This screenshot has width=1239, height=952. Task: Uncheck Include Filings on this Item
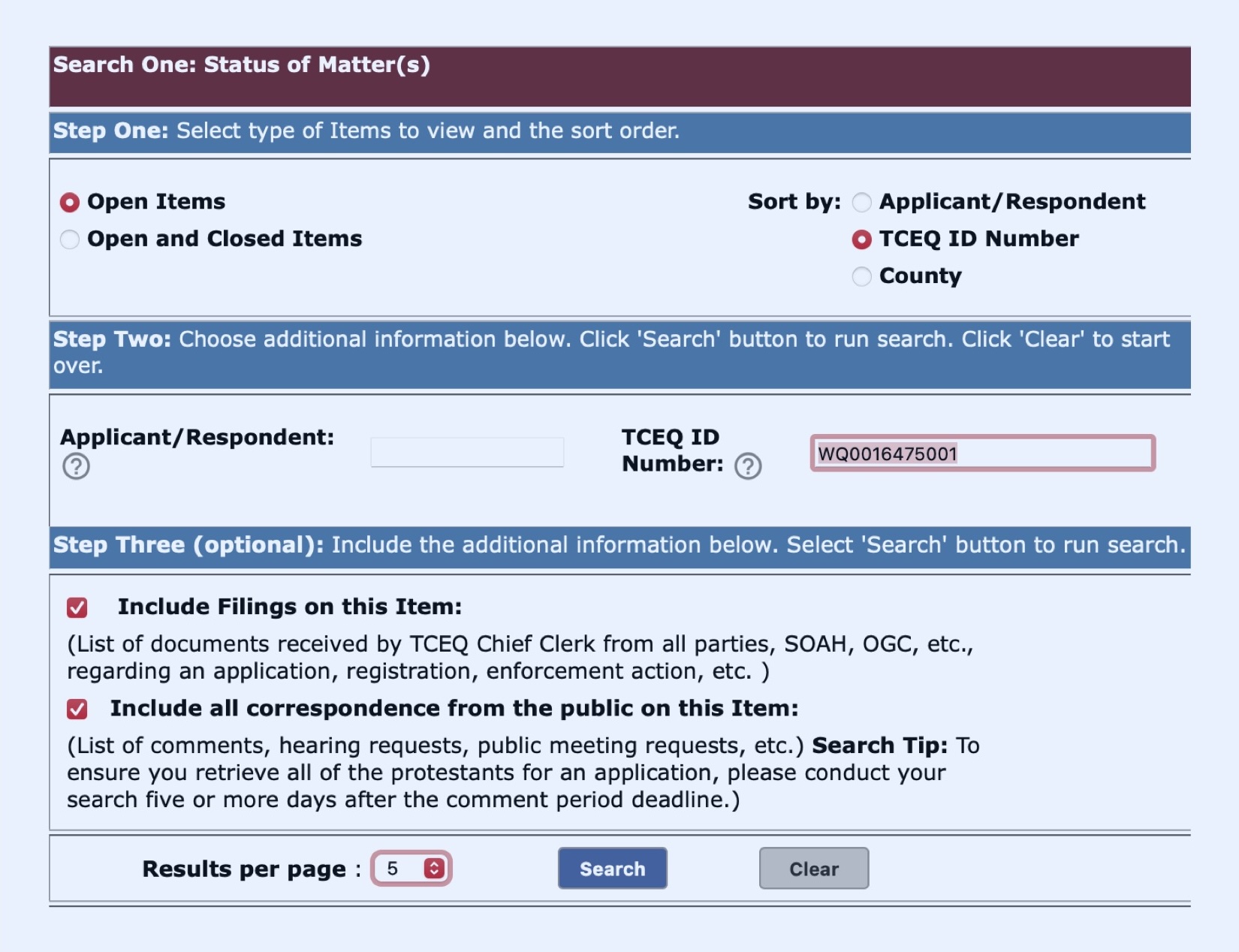[x=77, y=607]
